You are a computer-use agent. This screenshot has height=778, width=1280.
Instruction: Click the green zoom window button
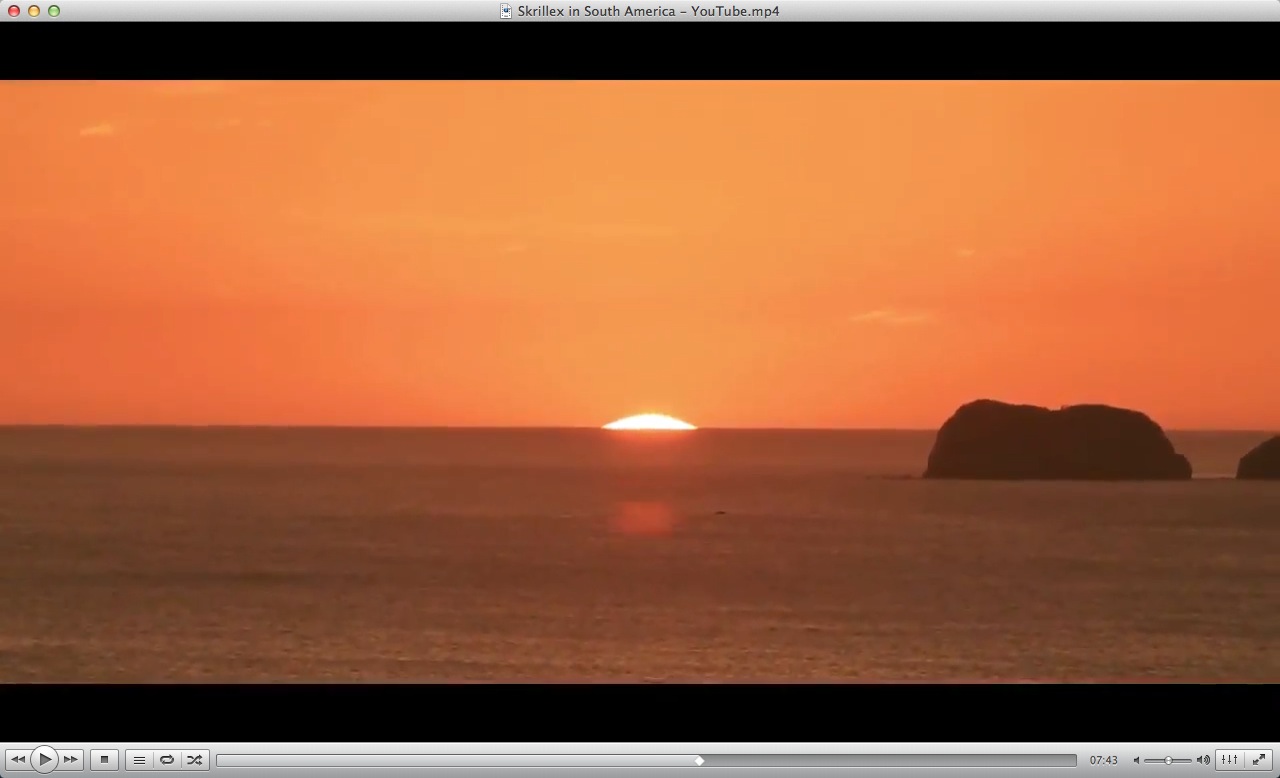coord(54,11)
